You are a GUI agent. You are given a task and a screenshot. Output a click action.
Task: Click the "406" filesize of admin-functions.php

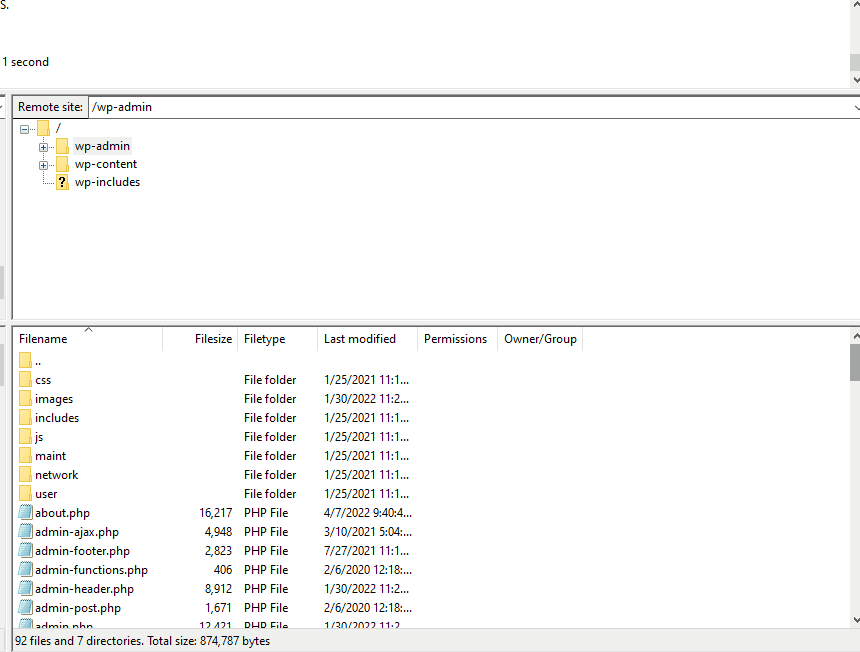click(x=223, y=570)
